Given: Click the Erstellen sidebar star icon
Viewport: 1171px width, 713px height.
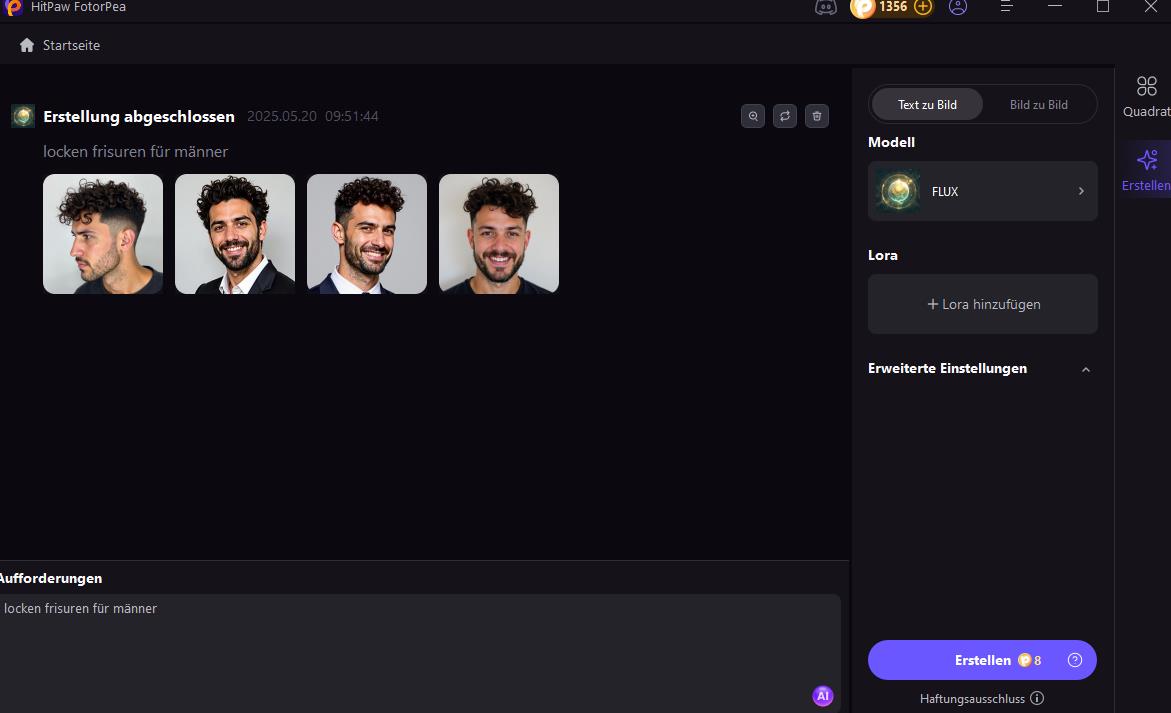Looking at the screenshot, I should click(x=1146, y=160).
